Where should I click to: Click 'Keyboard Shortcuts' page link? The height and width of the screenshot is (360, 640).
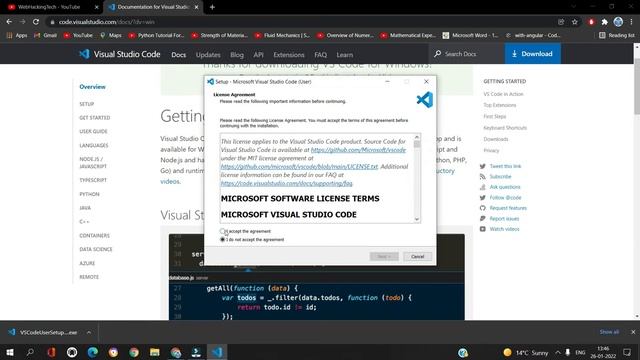[505, 128]
